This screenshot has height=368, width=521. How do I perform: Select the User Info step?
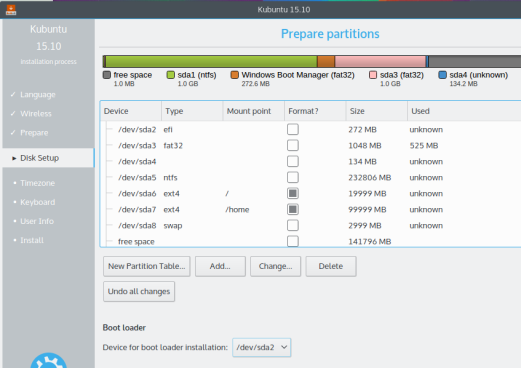pyautogui.click(x=37, y=221)
